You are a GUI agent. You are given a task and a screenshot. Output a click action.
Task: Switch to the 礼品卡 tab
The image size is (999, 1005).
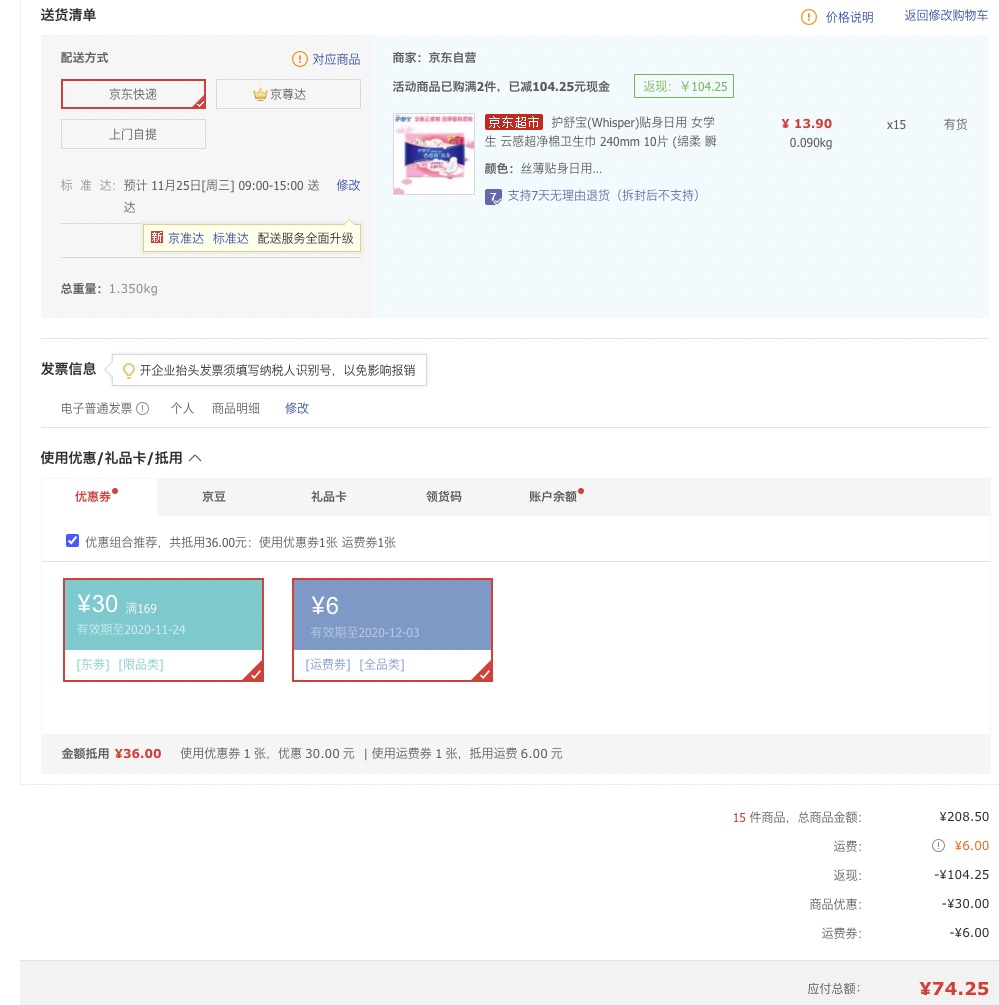(329, 497)
